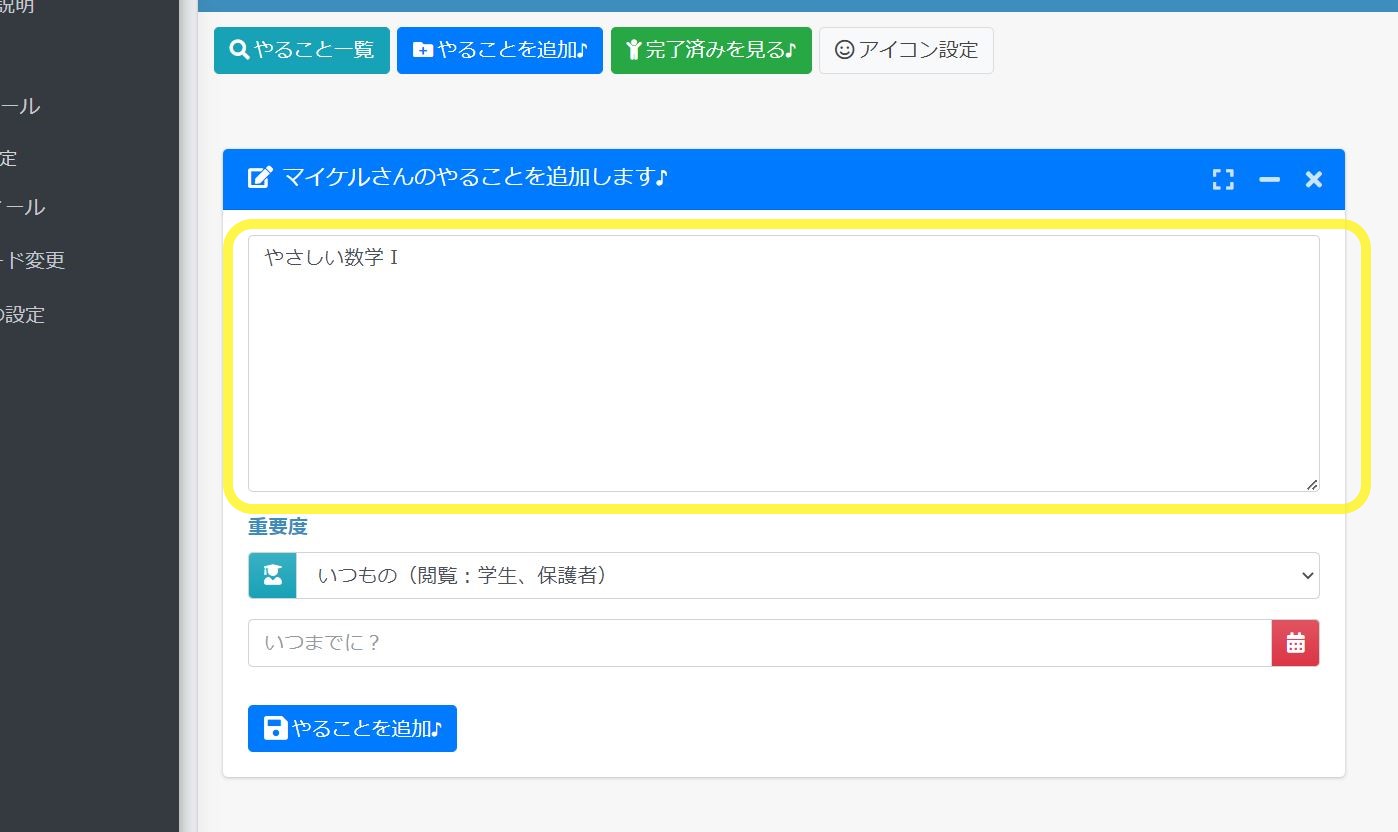Viewport: 1398px width, 832px height.
Task: Click the magnifier icon on やること一覧 button
Action: pos(239,49)
